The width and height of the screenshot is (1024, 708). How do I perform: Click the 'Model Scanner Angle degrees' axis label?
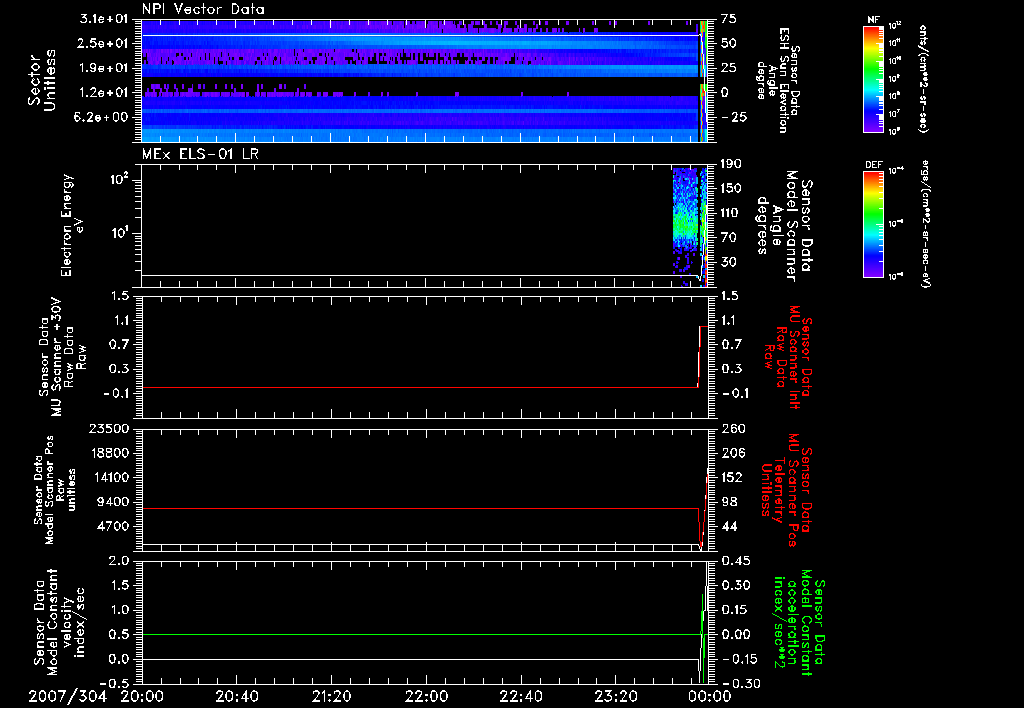pos(782,226)
